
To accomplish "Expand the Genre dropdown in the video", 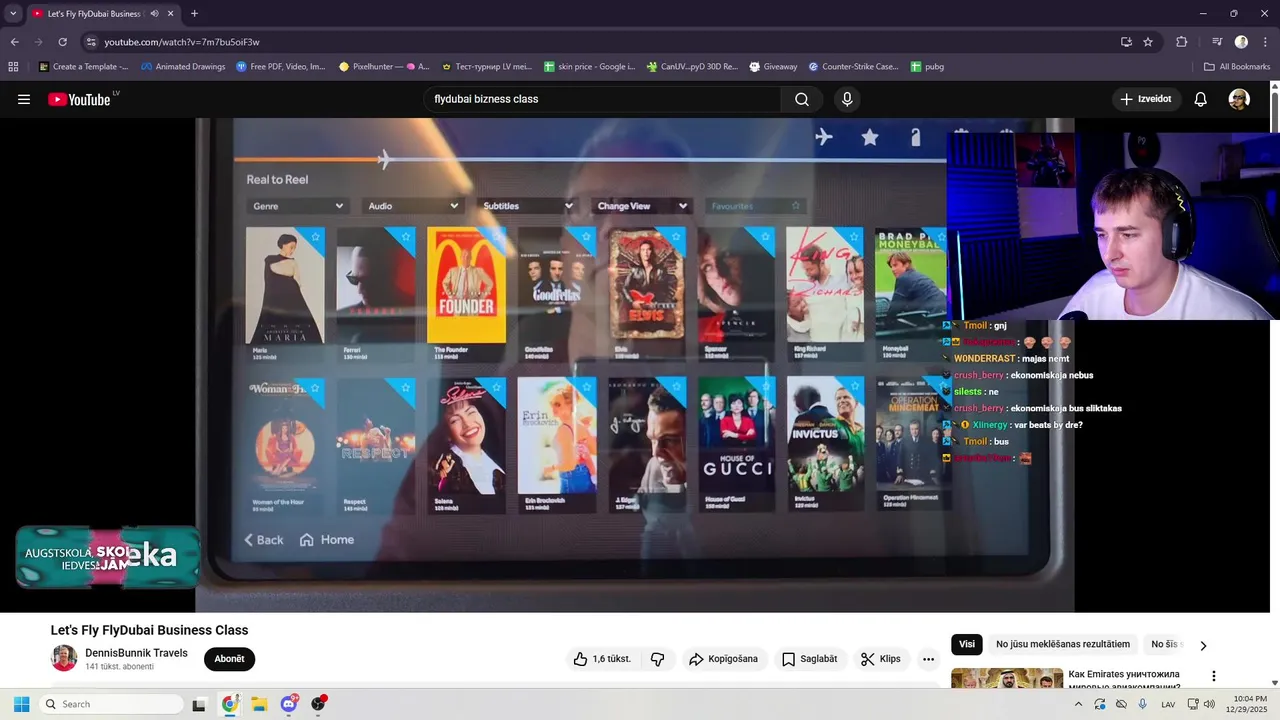I will tap(298, 206).
